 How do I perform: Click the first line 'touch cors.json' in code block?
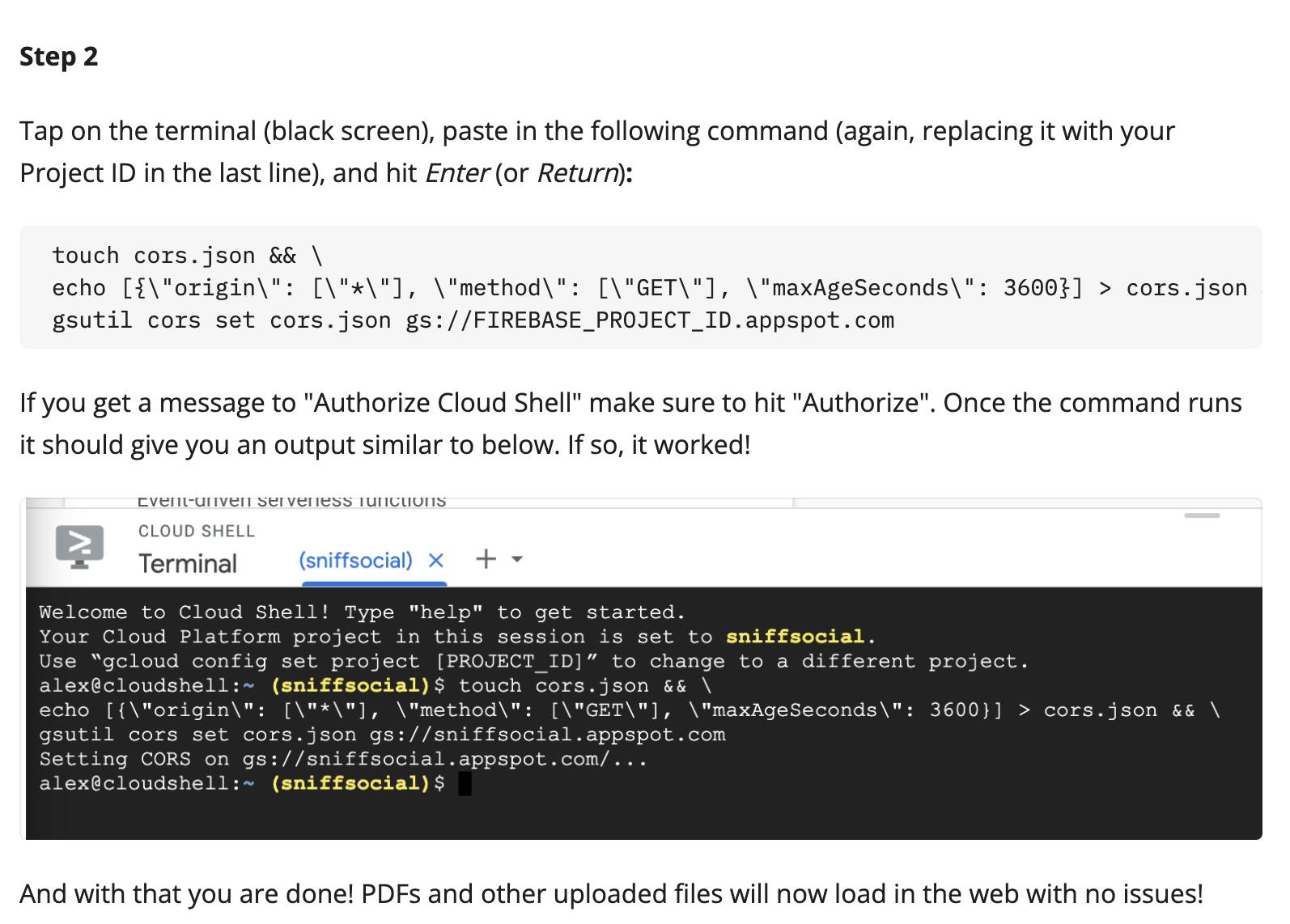188,256
